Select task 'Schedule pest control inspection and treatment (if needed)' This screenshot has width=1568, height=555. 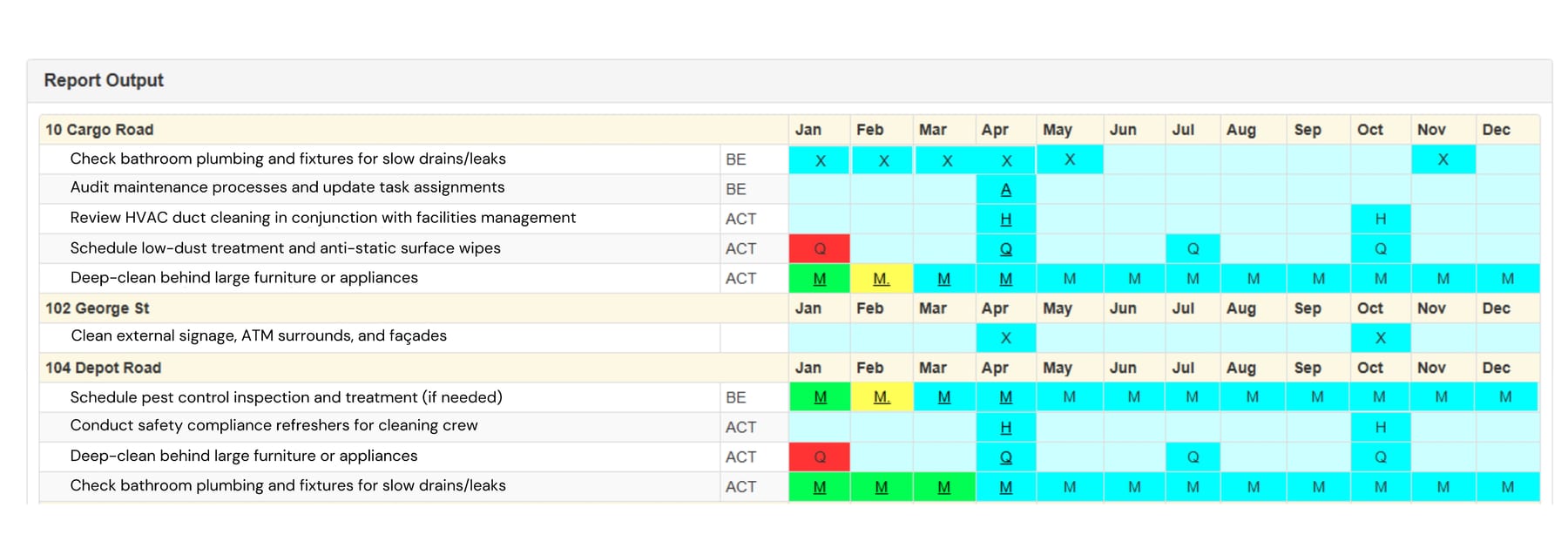(x=287, y=397)
